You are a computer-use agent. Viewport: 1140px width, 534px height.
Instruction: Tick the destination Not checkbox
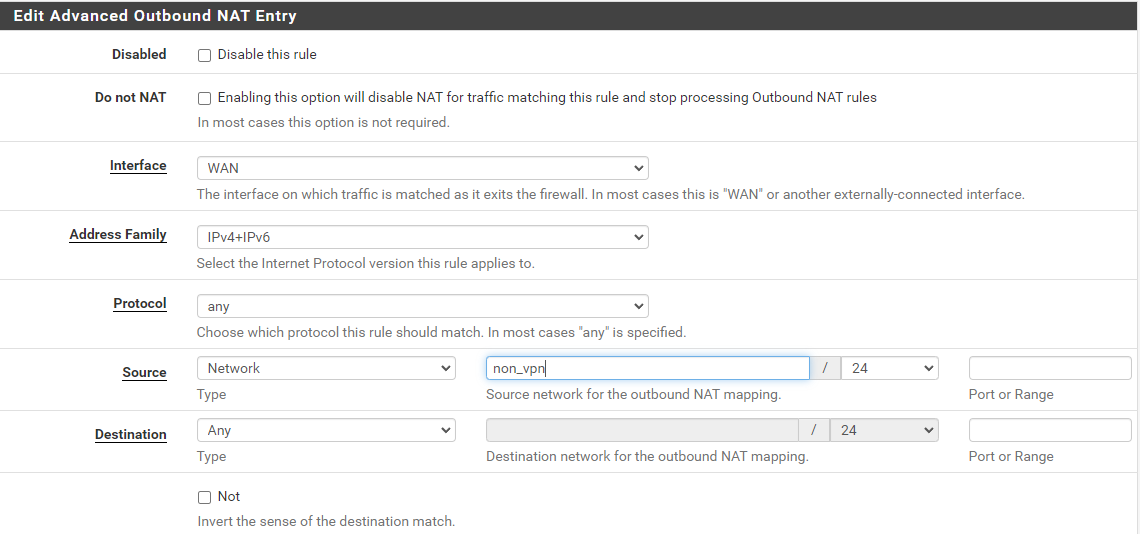(x=204, y=497)
